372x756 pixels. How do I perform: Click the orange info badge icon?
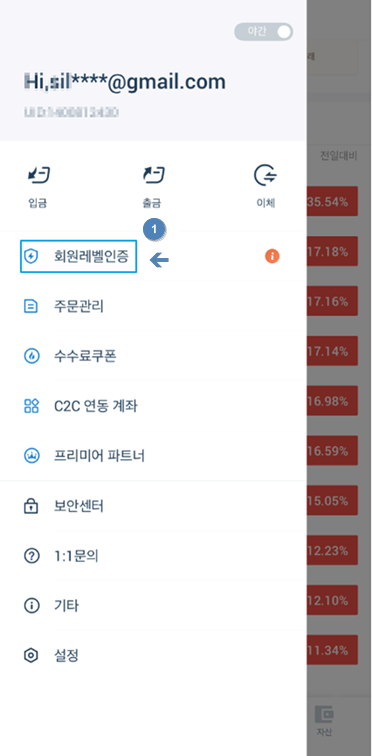click(x=272, y=256)
